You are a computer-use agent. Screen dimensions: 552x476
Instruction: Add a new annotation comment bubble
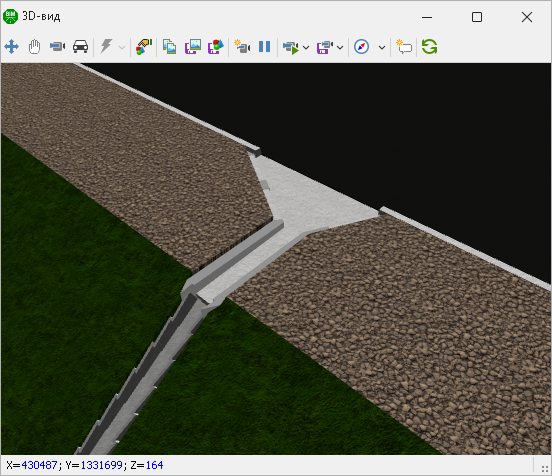[404, 46]
